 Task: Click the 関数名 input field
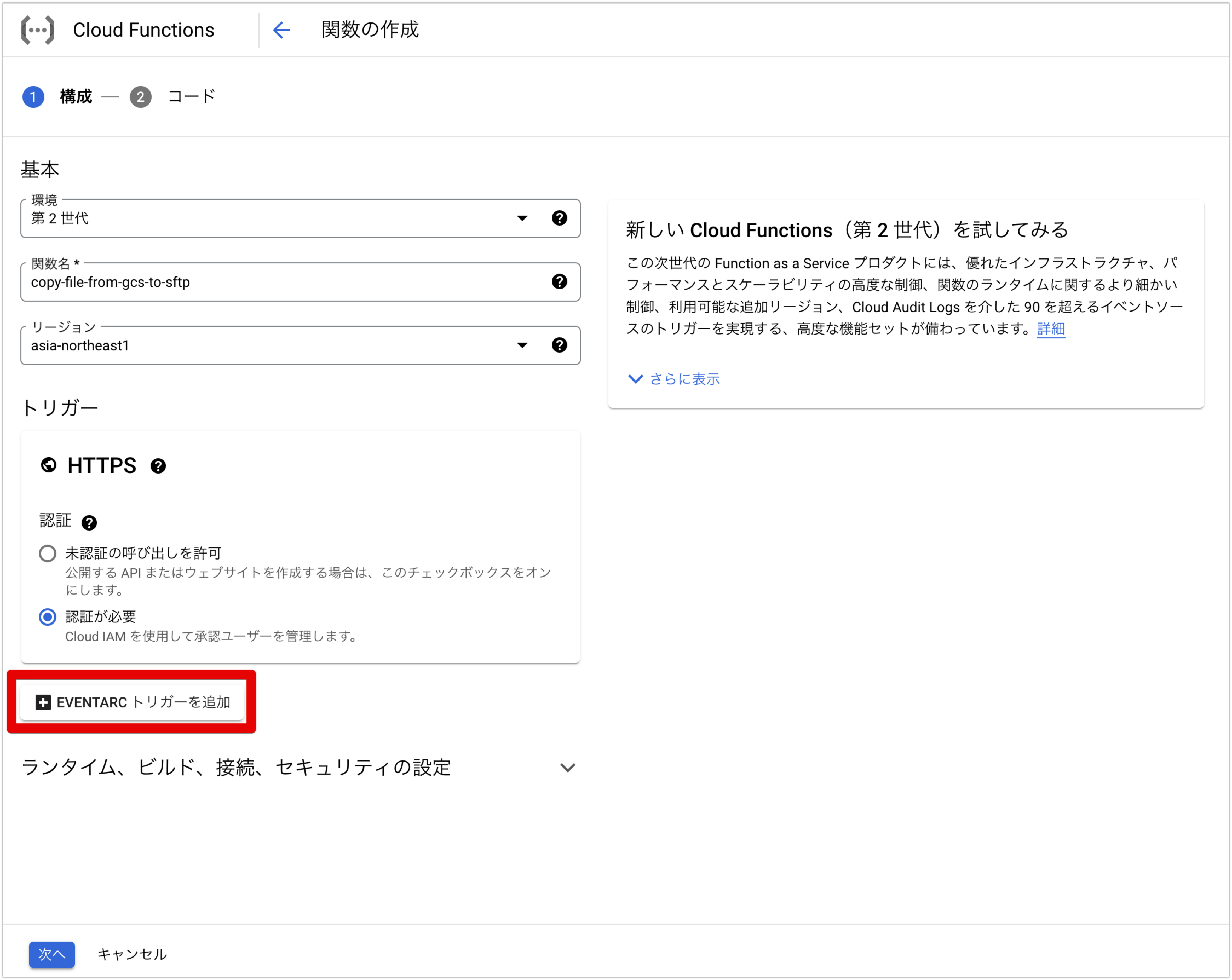point(301,282)
